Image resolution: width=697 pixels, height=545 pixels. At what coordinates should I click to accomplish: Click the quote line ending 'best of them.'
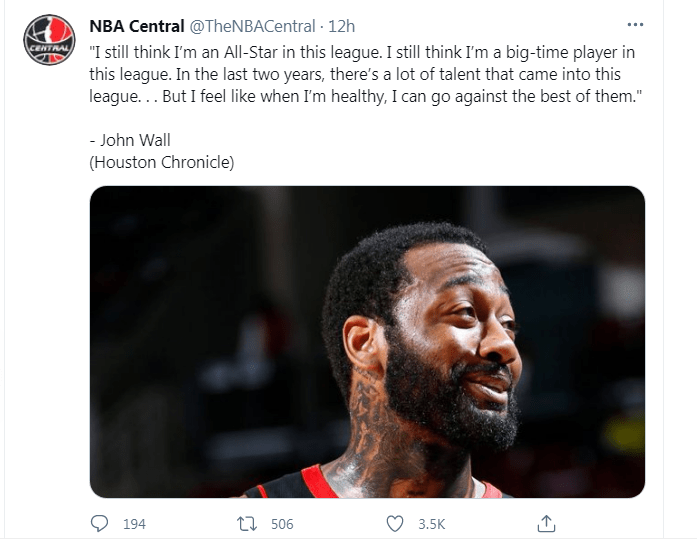tap(365, 96)
